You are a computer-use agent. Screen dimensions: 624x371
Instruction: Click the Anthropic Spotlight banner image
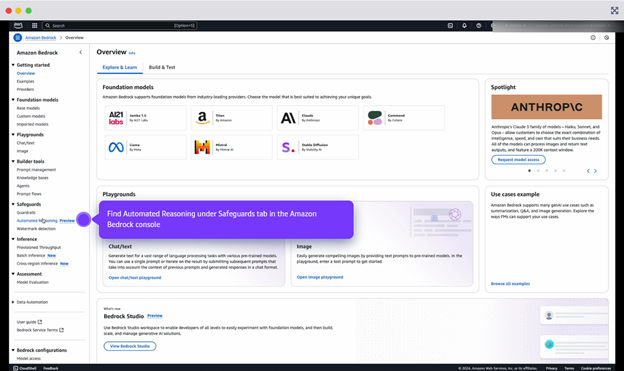pos(546,107)
